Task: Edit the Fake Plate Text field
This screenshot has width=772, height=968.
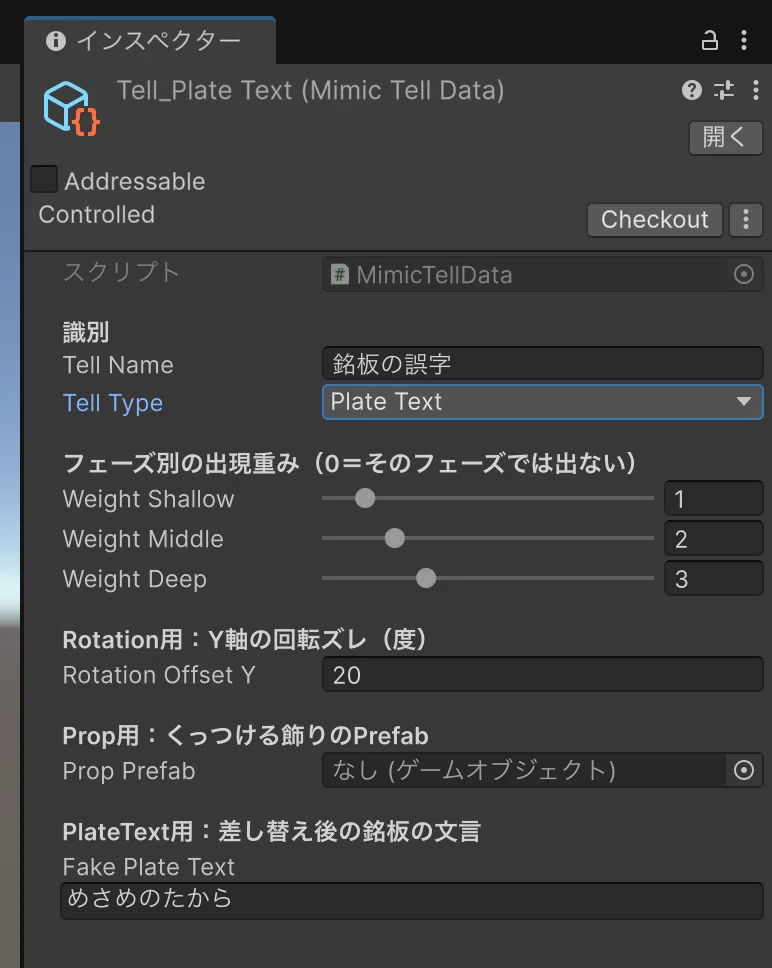Action: point(412,900)
